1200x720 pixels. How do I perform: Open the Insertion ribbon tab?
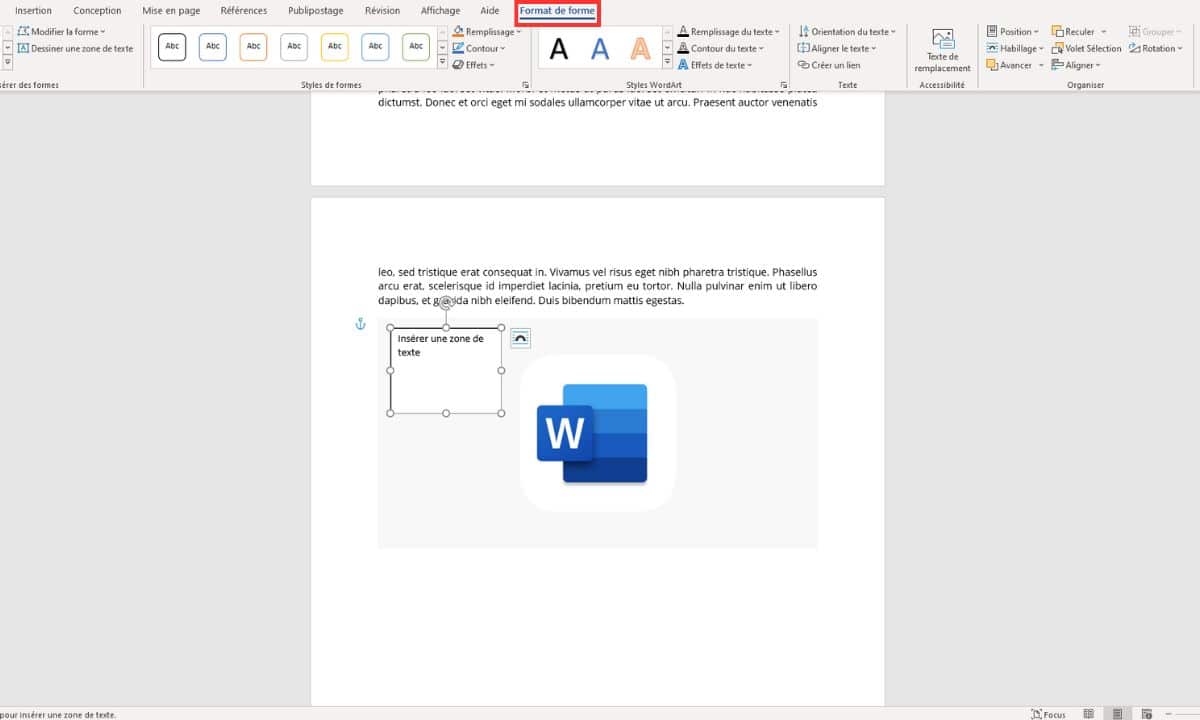(33, 11)
